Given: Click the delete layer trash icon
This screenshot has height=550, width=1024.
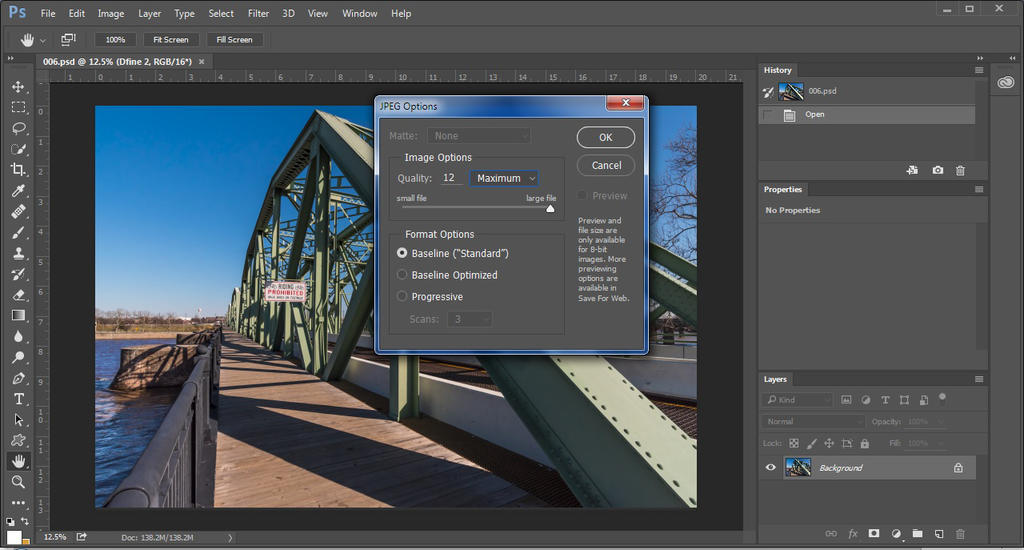Looking at the screenshot, I should (960, 534).
